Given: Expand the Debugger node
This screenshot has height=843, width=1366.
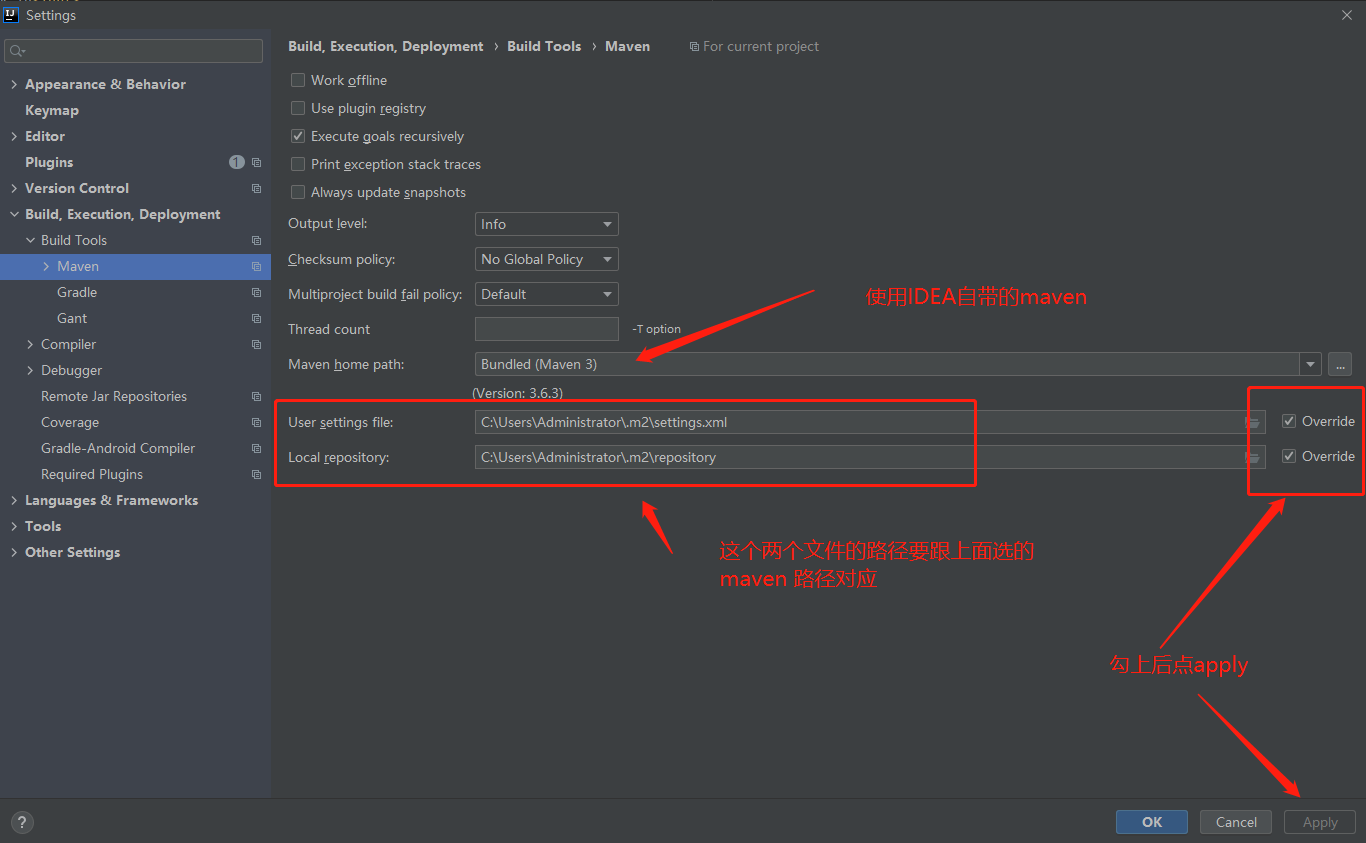Looking at the screenshot, I should [30, 370].
